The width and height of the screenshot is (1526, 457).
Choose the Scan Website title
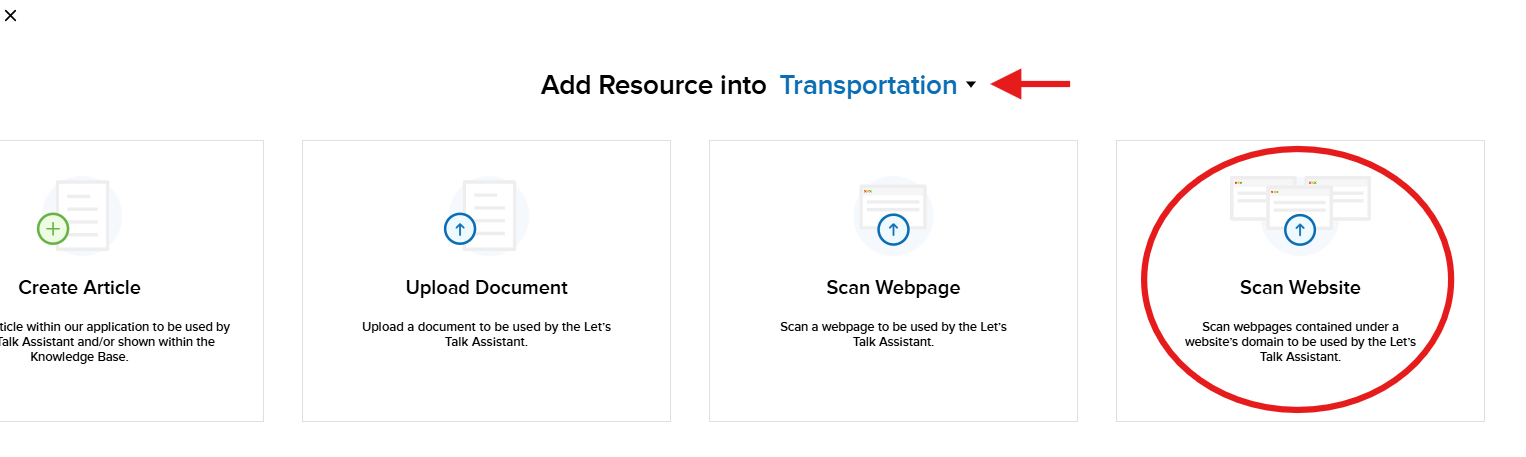pos(1300,288)
